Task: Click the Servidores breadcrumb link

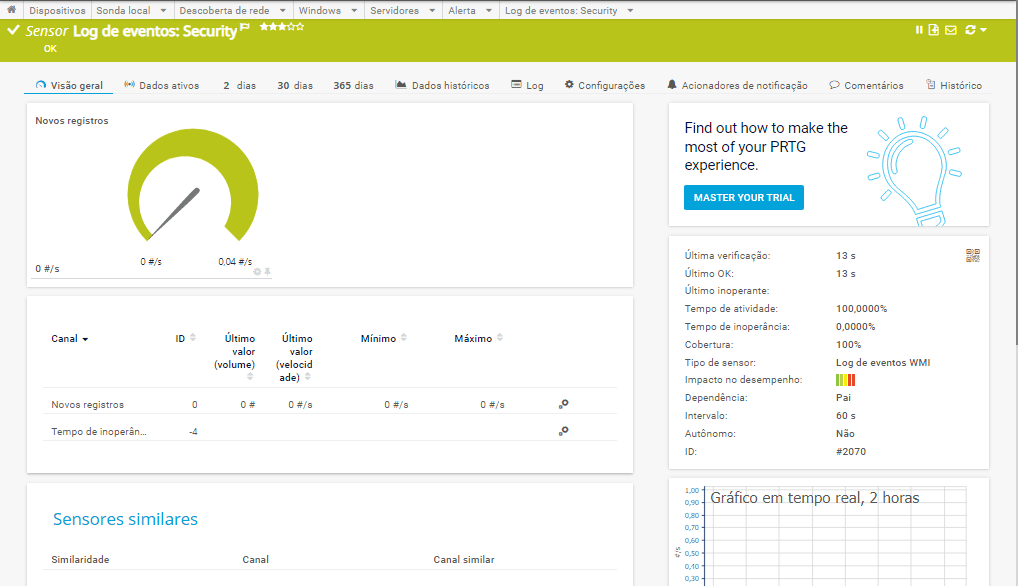Action: [x=394, y=10]
